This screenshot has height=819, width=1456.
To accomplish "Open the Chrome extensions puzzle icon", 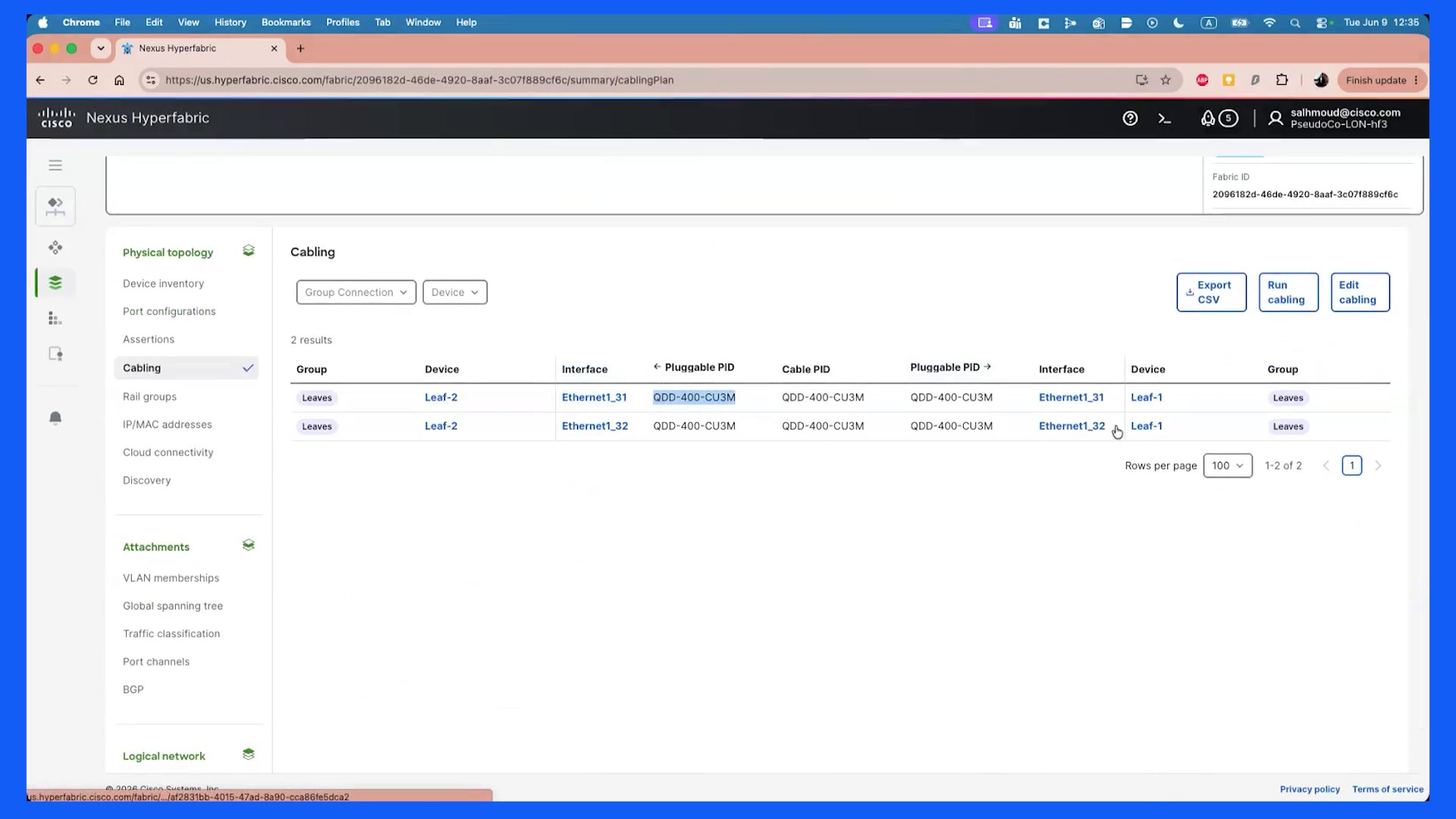I will 1282,80.
